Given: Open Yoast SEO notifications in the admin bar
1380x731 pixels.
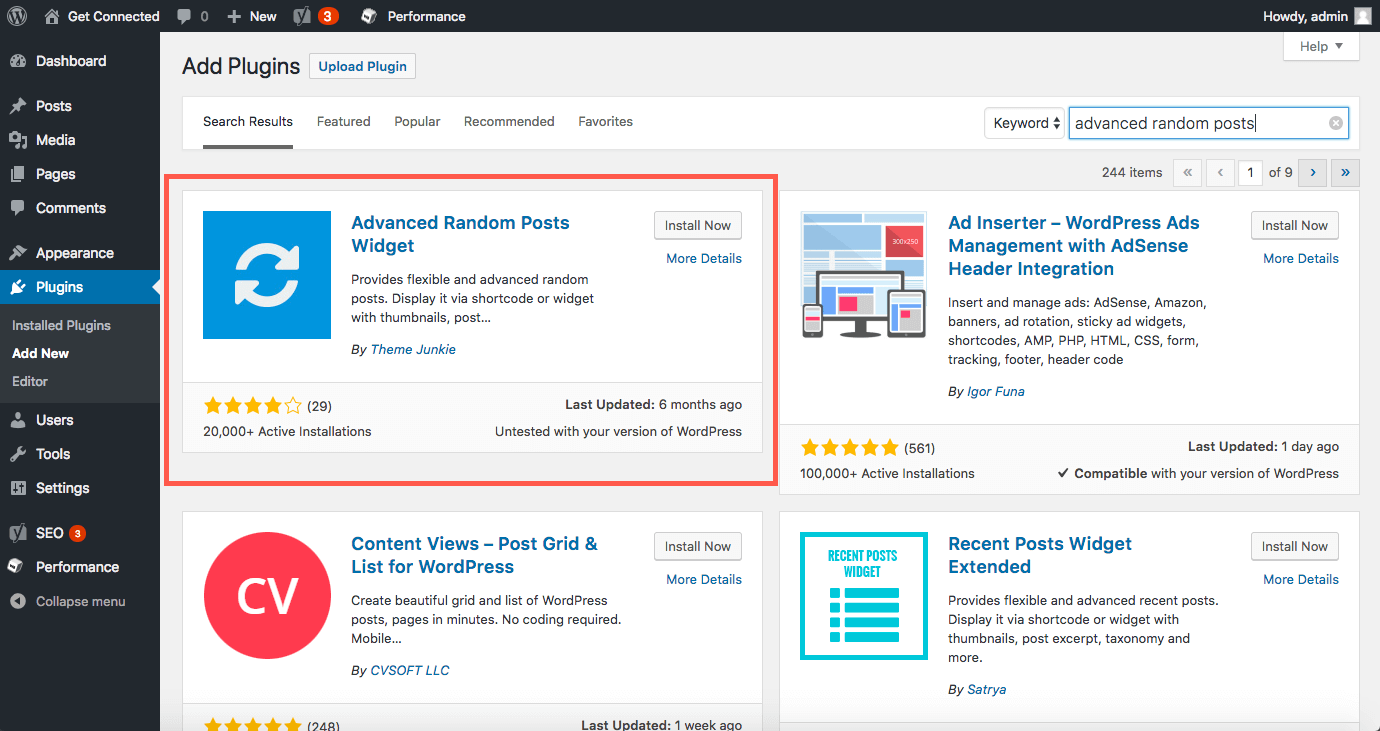Looking at the screenshot, I should (302, 16).
